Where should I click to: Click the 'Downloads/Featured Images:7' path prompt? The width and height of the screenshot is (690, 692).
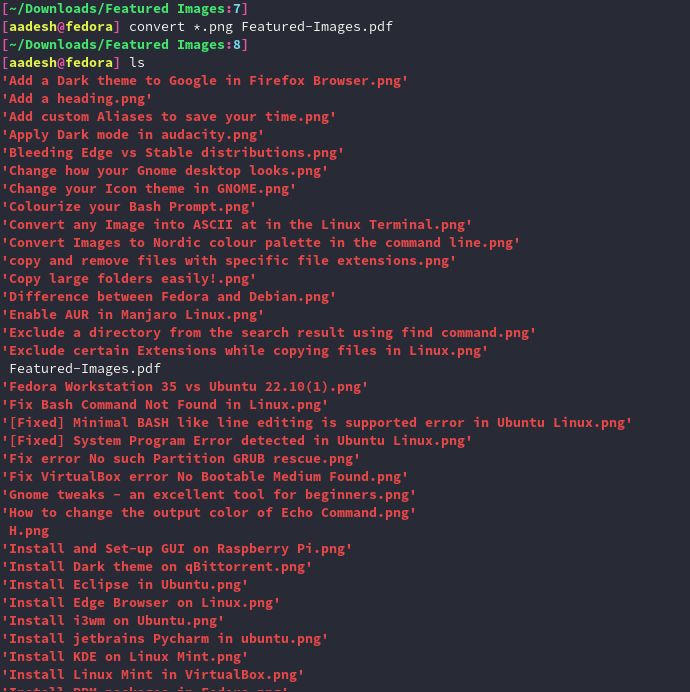[125, 9]
